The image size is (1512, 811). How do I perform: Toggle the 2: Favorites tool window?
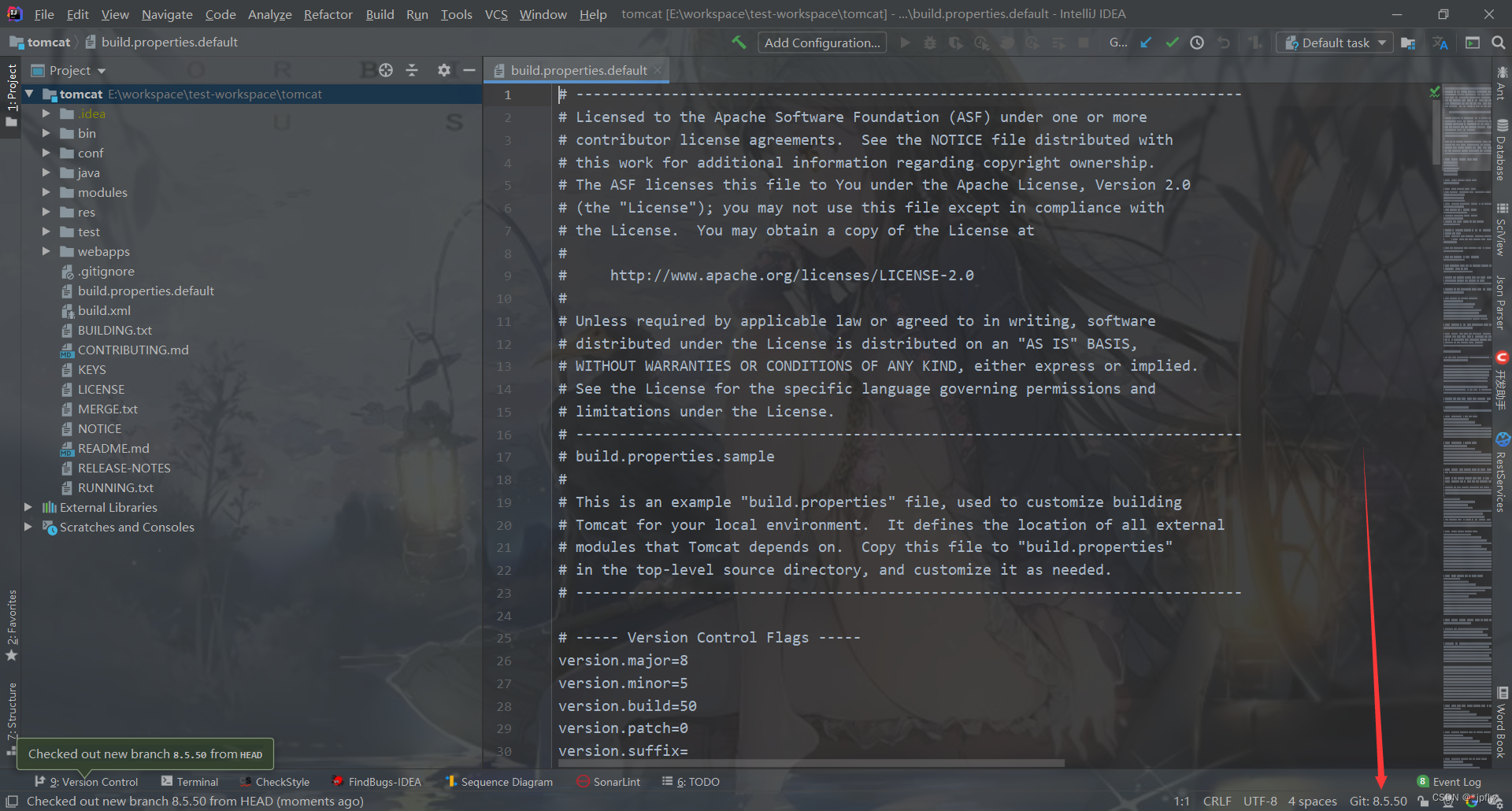11,624
